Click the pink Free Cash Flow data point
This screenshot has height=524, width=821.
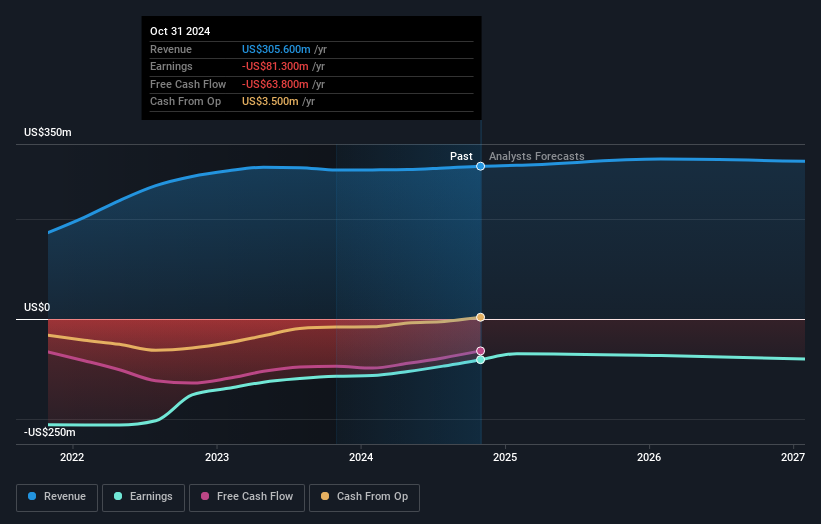pyautogui.click(x=480, y=351)
